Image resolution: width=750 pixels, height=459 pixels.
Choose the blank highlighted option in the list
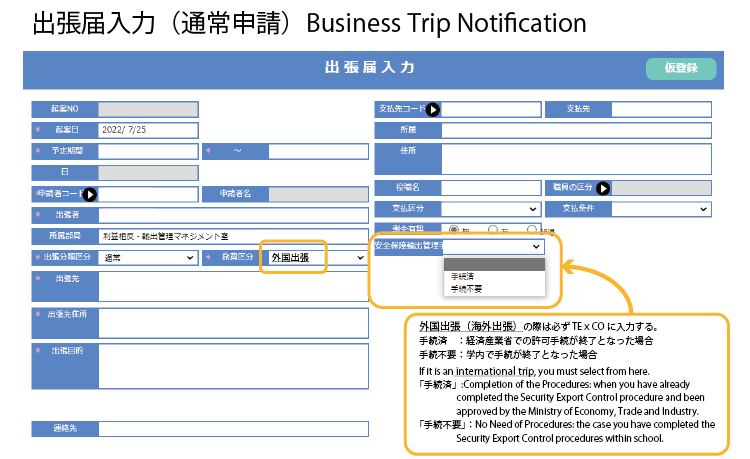[494, 264]
